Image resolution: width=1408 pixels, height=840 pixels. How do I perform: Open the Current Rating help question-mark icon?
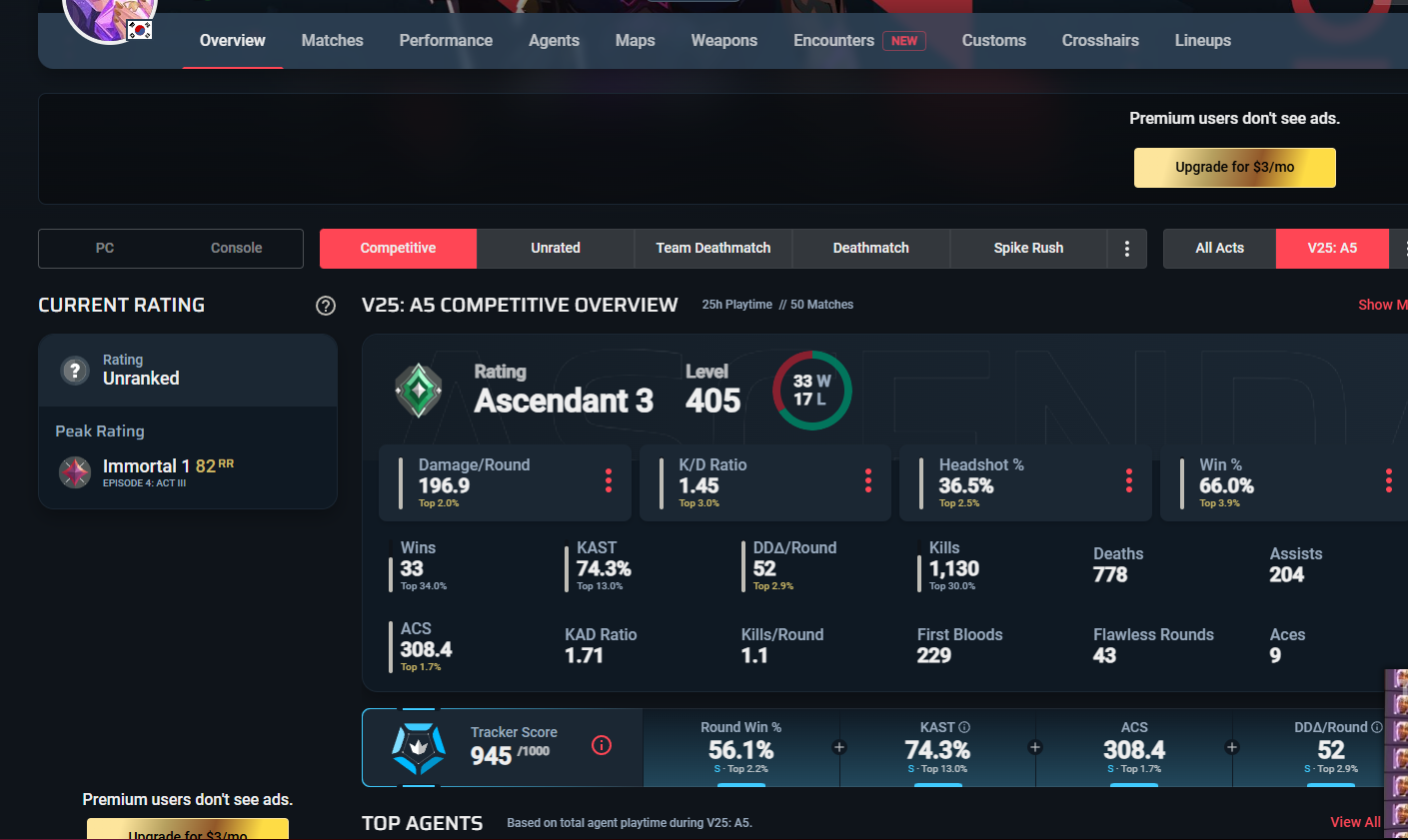pyautogui.click(x=326, y=306)
